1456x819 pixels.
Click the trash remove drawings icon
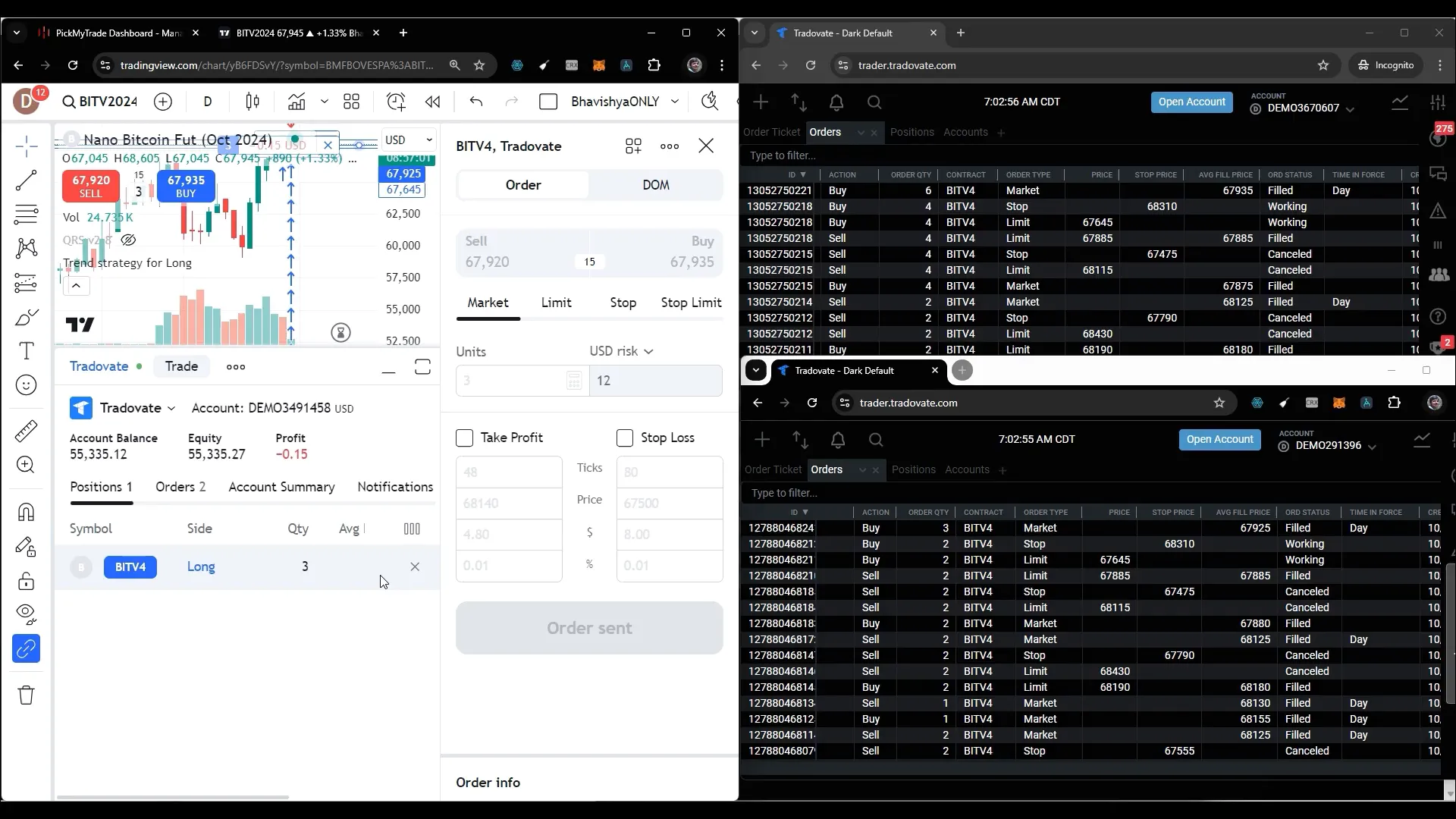tap(27, 695)
